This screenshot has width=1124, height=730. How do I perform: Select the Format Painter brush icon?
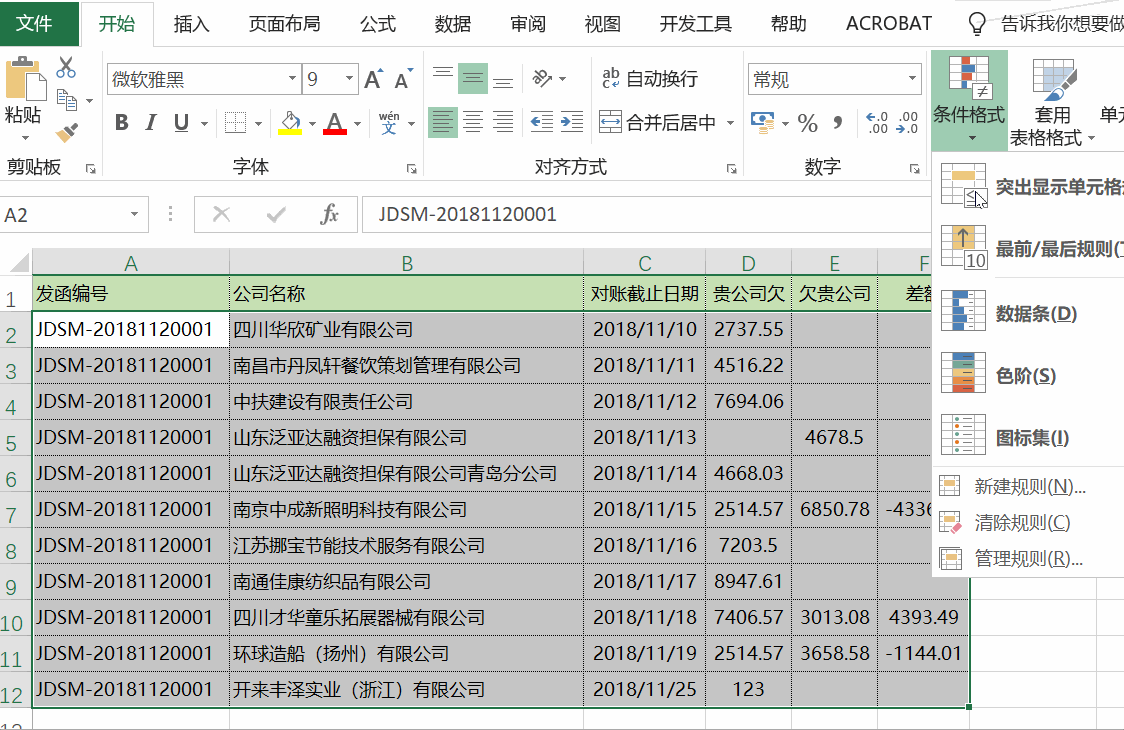(67, 133)
